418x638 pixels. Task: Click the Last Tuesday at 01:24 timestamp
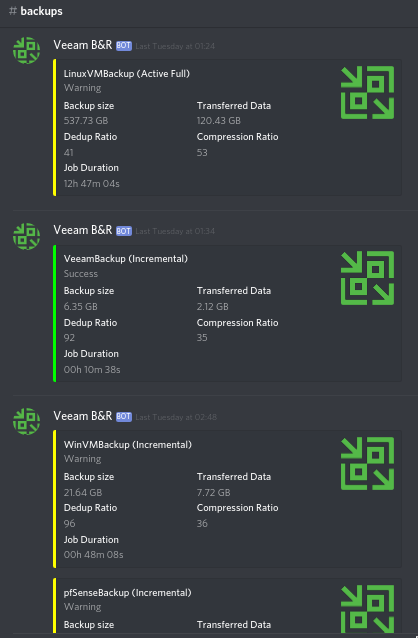175,46
